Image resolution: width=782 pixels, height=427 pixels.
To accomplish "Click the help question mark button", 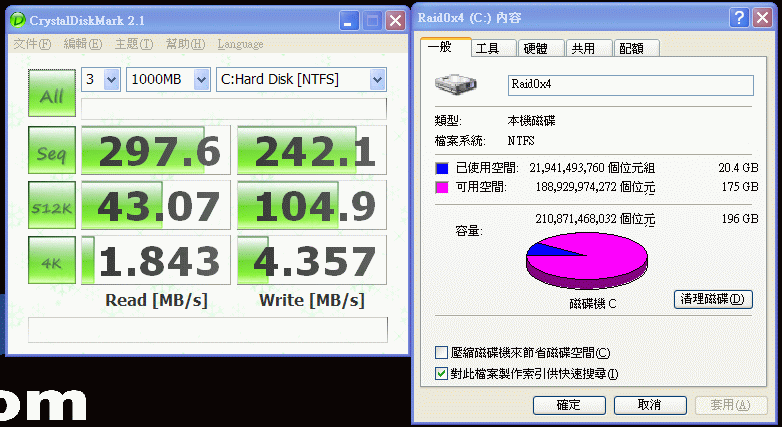I will click(x=739, y=18).
